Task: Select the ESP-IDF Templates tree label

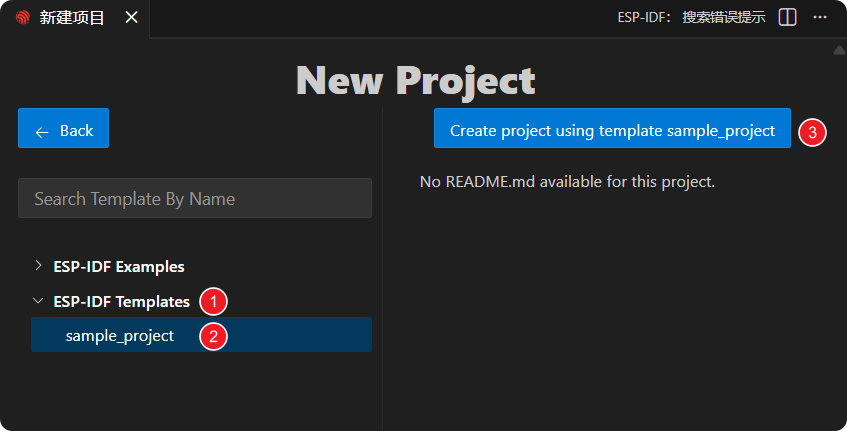Action: click(121, 301)
